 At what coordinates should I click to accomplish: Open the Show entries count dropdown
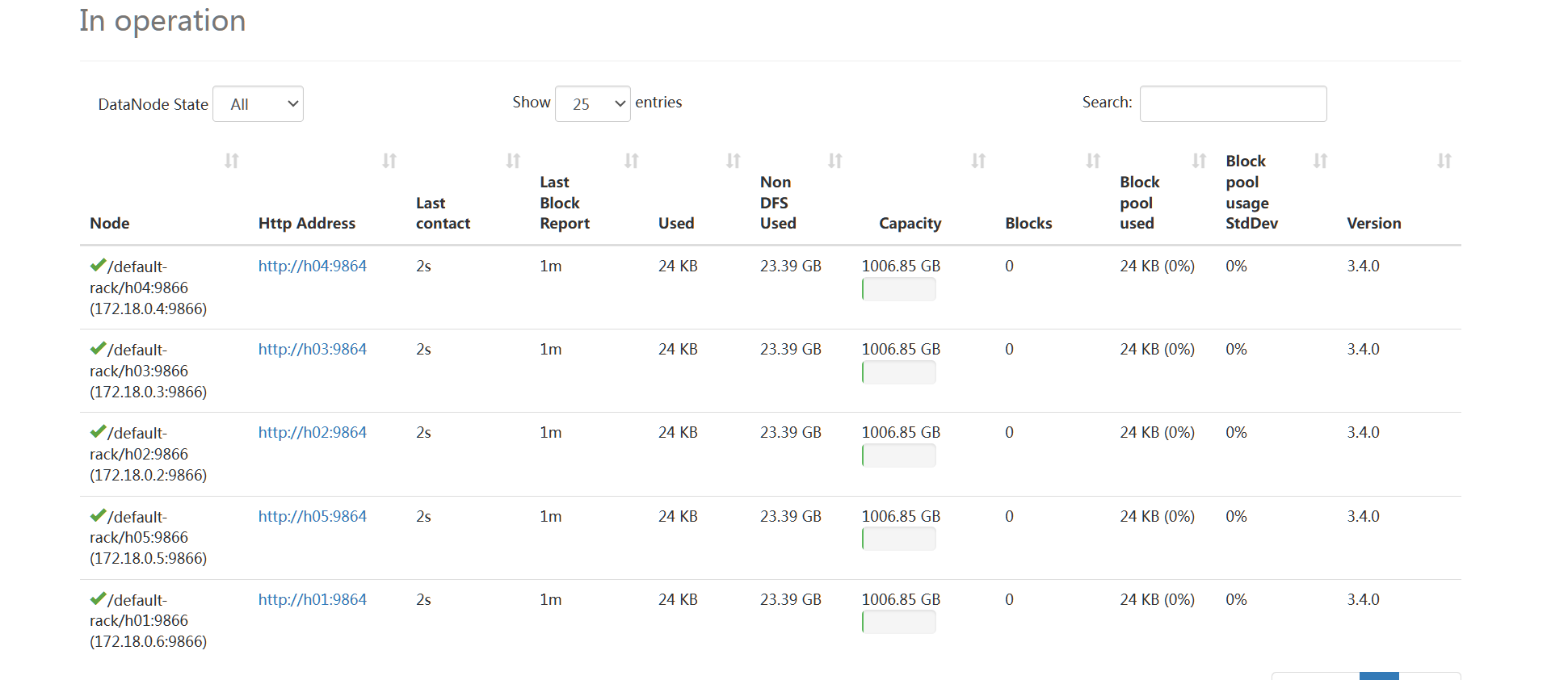[x=592, y=104]
